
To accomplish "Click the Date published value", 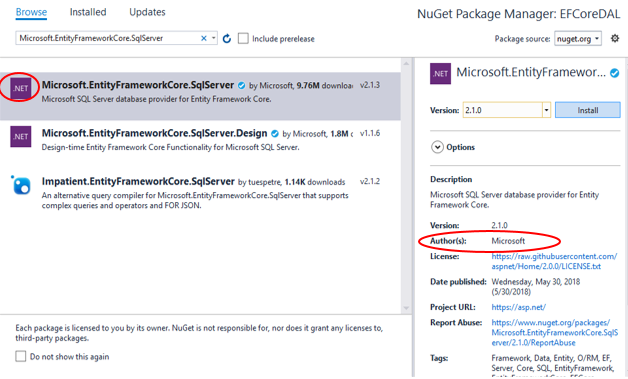I will click(535, 287).
